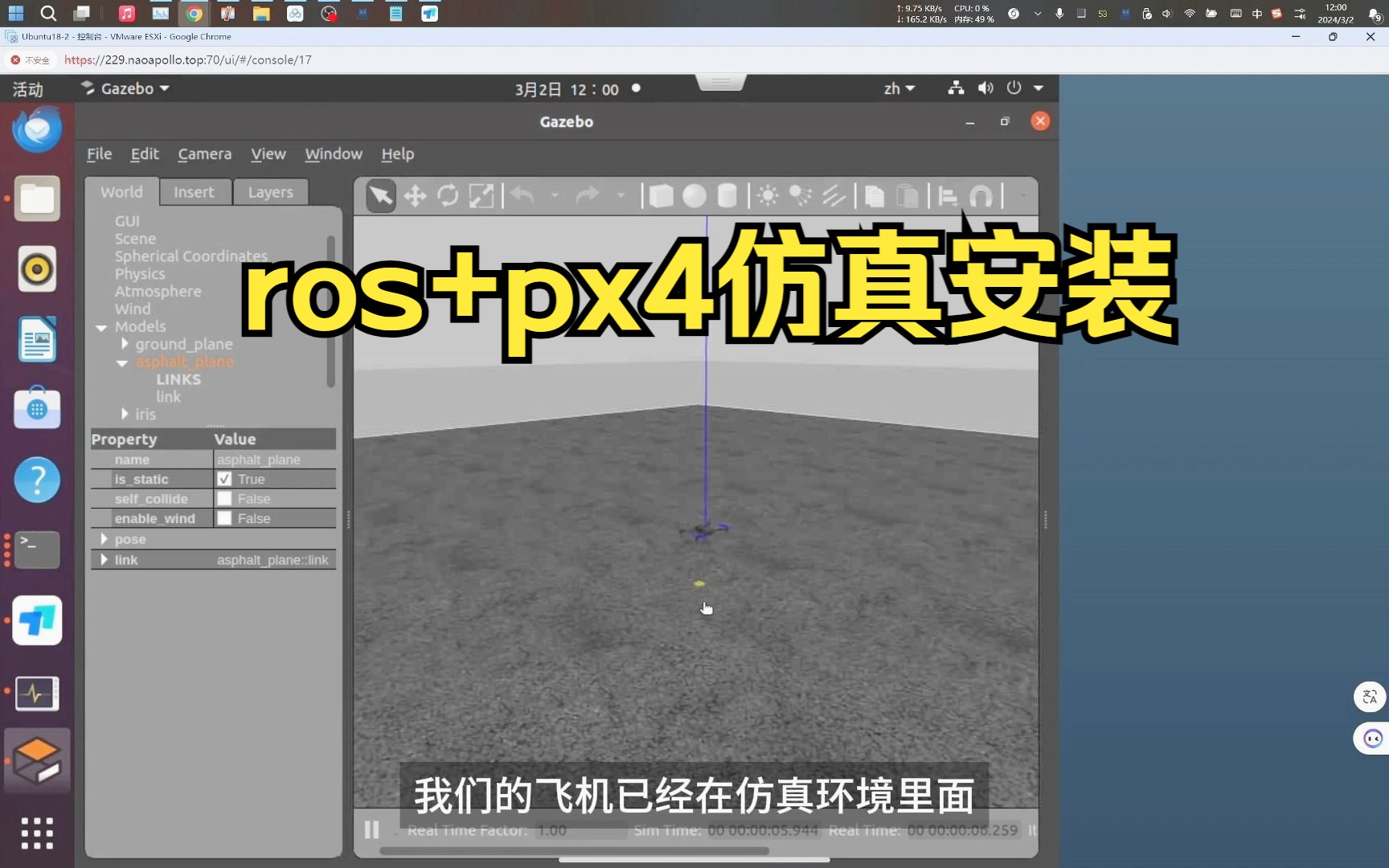Enable the self_collide property
Image resolution: width=1389 pixels, height=868 pixels.
[224, 498]
